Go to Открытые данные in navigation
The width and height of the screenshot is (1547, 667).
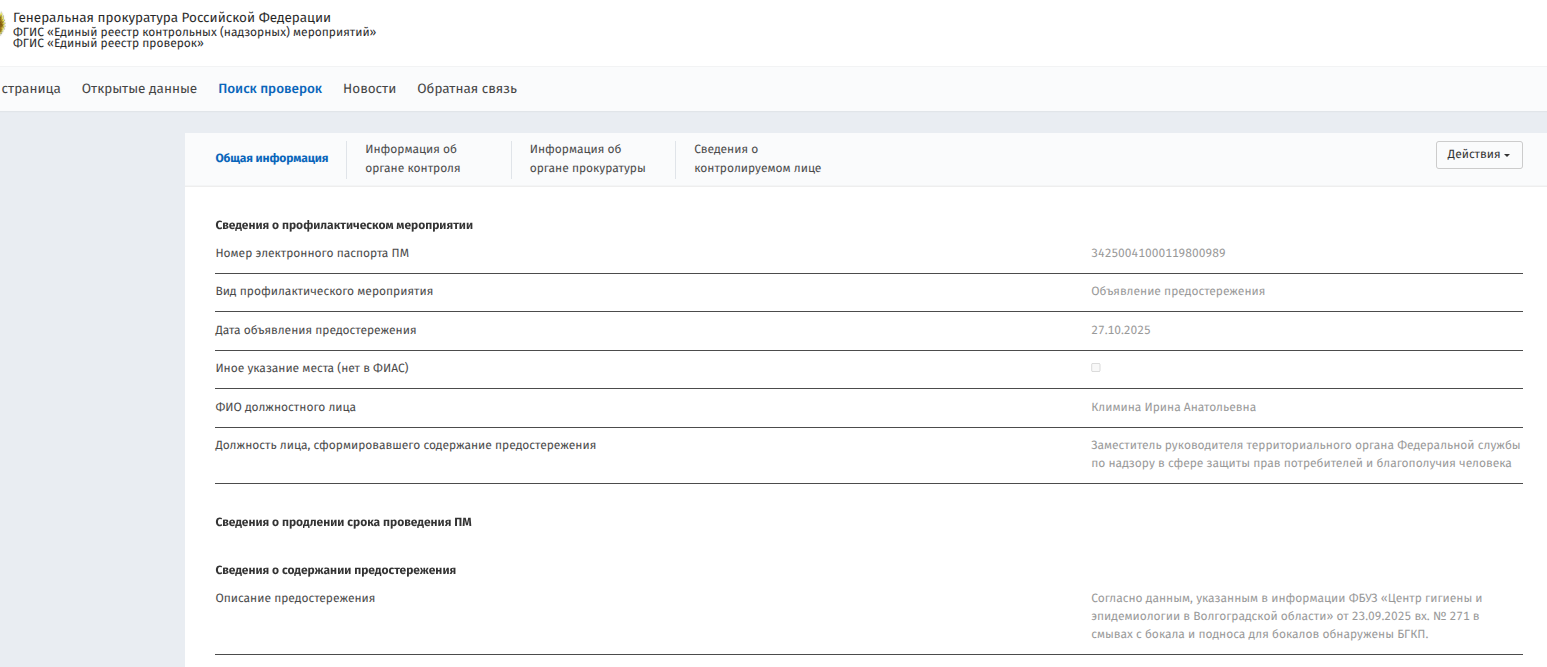click(x=139, y=89)
